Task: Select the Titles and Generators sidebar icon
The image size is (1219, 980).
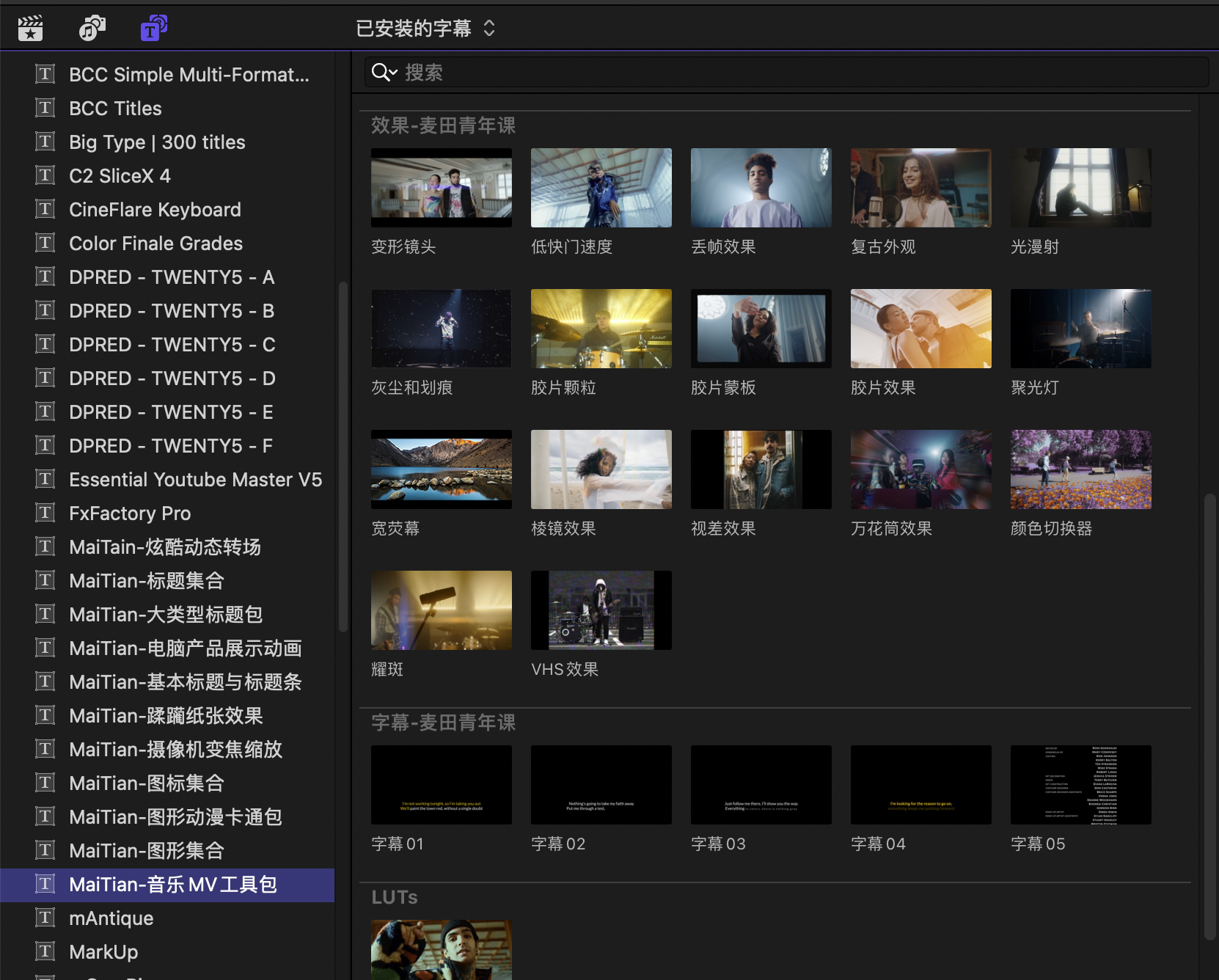Action: [x=153, y=29]
